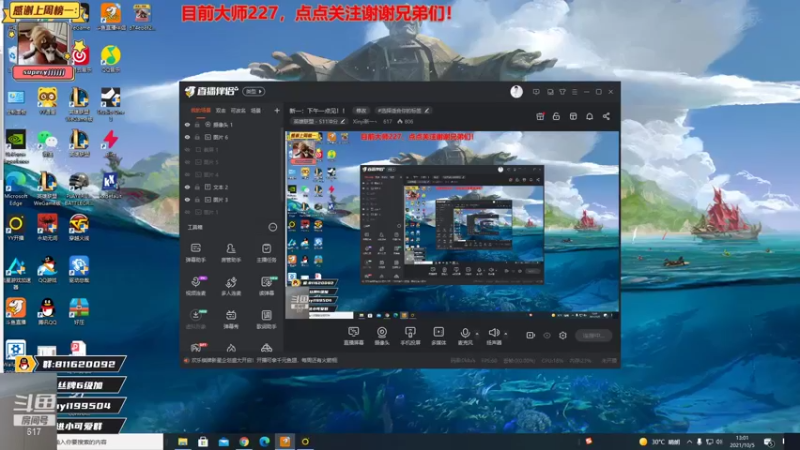This screenshot has height=450, width=800.
Task: Open the gift box icon with red dot
Action: [x=540, y=116]
